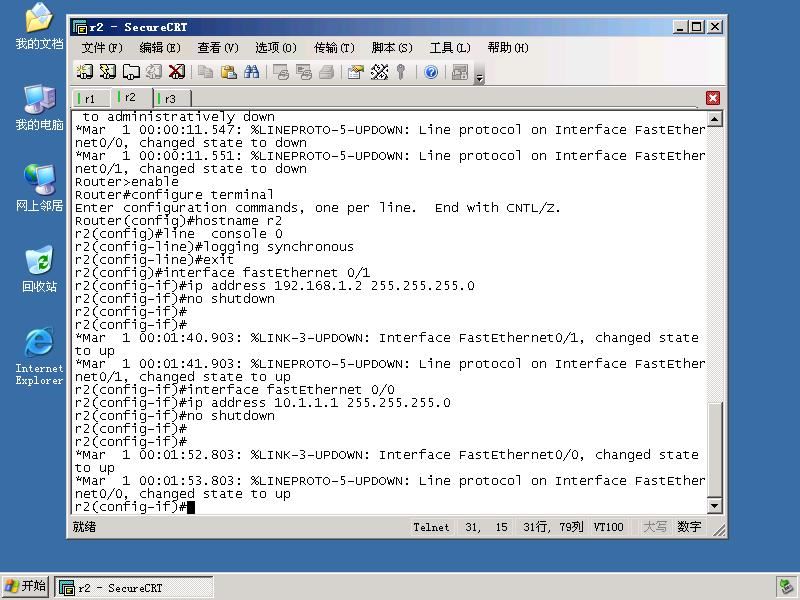Click r2 - SecureCRT taskbar button
Image resolution: width=800 pixels, height=600 pixels.
point(134,588)
